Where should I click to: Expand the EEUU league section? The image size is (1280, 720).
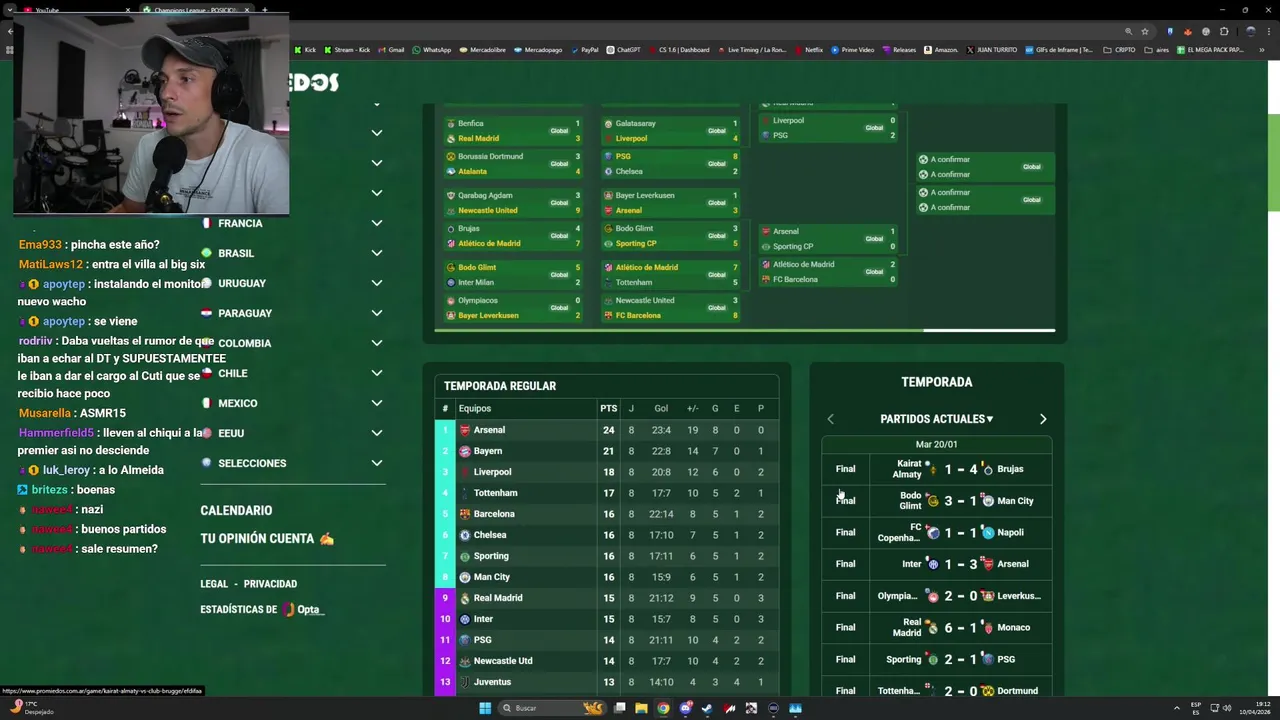click(x=377, y=433)
